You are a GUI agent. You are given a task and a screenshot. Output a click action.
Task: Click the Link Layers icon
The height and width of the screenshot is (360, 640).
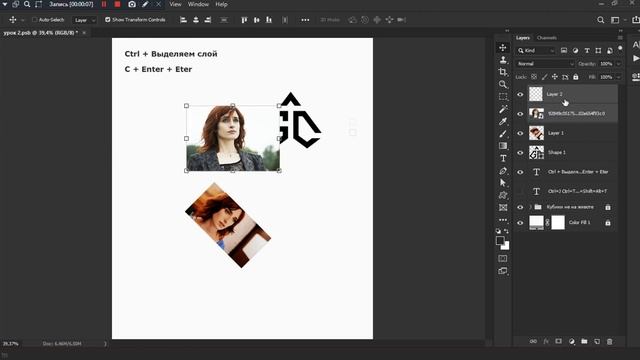[533, 341]
